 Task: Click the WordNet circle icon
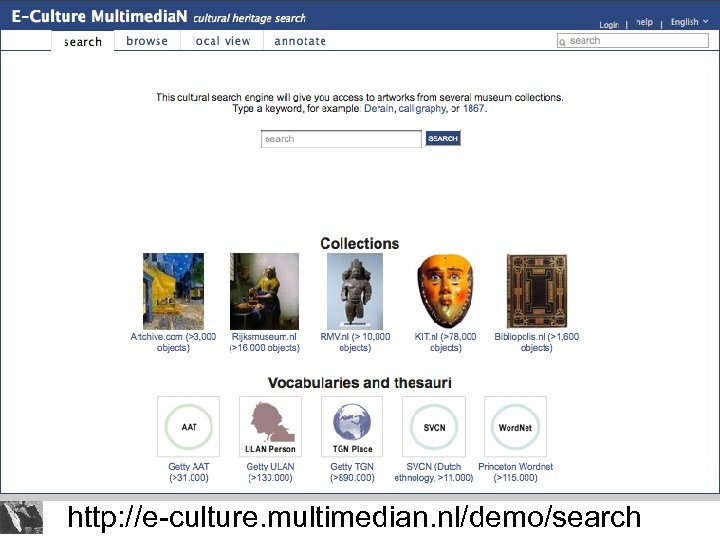[515, 427]
